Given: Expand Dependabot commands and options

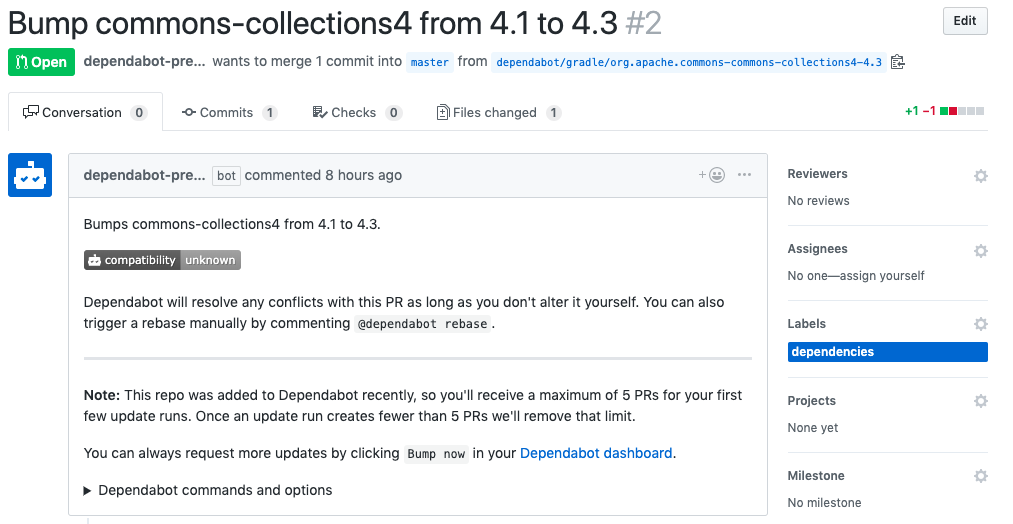Looking at the screenshot, I should (208, 490).
